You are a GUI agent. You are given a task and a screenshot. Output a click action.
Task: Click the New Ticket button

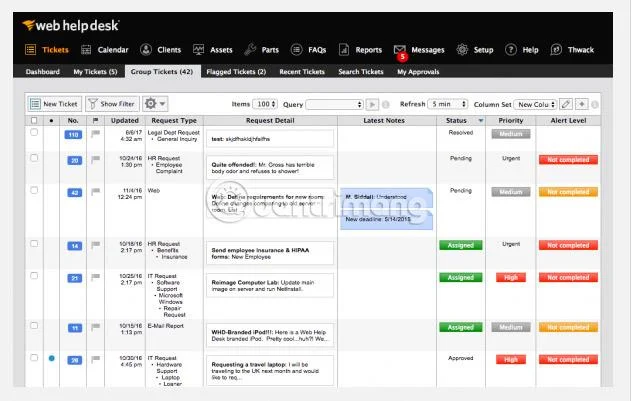click(54, 104)
